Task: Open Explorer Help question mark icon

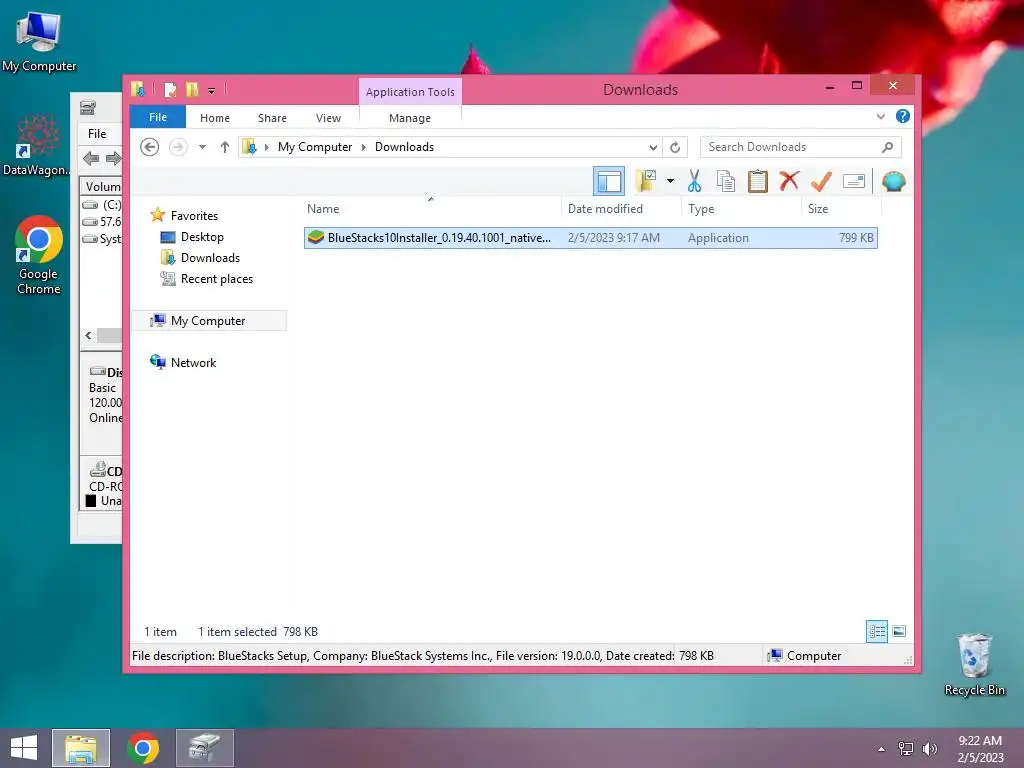Action: [x=903, y=116]
